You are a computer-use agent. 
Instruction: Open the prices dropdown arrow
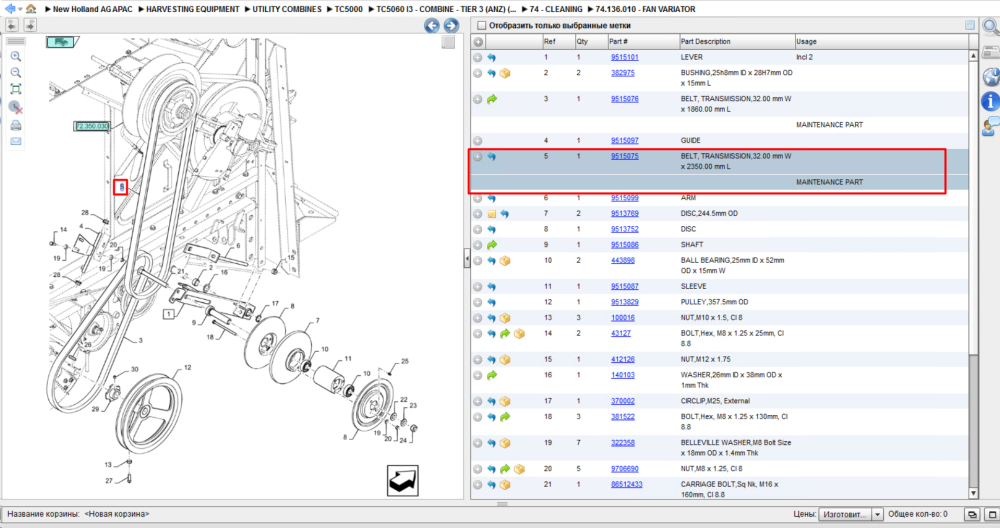click(x=877, y=514)
